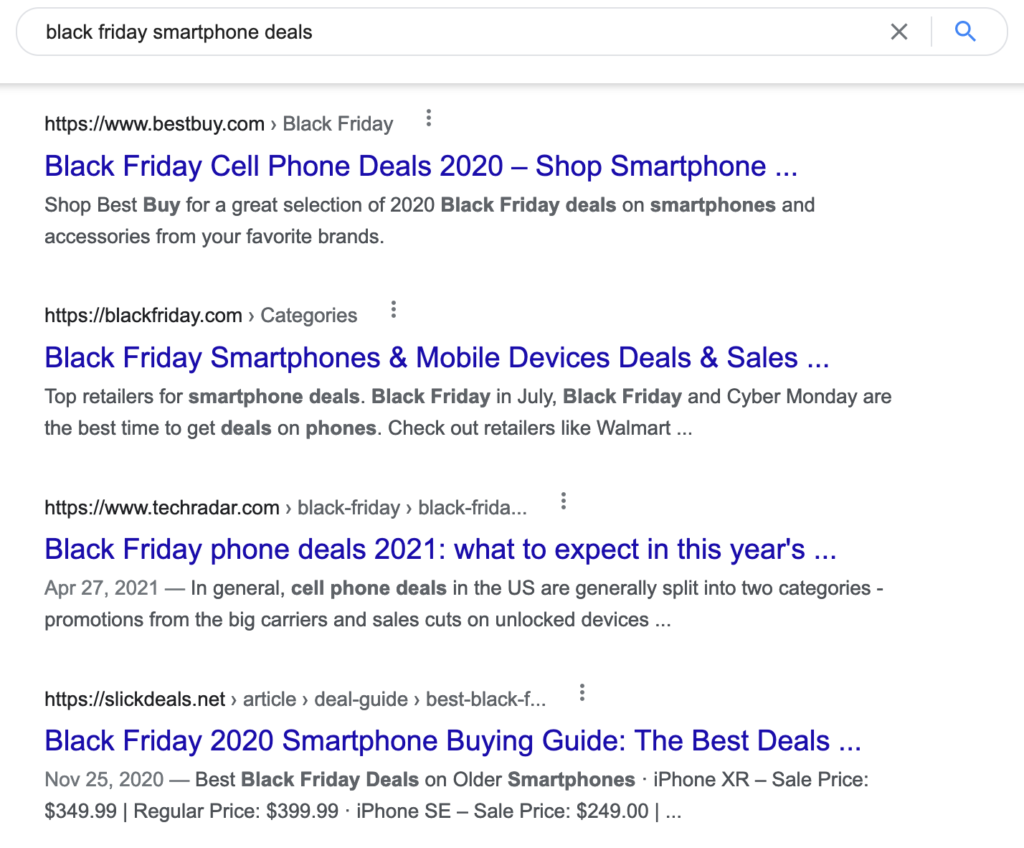This screenshot has height=848, width=1024.
Task: Focus the search box containing "black friday smartphone deals"
Action: click(x=450, y=32)
